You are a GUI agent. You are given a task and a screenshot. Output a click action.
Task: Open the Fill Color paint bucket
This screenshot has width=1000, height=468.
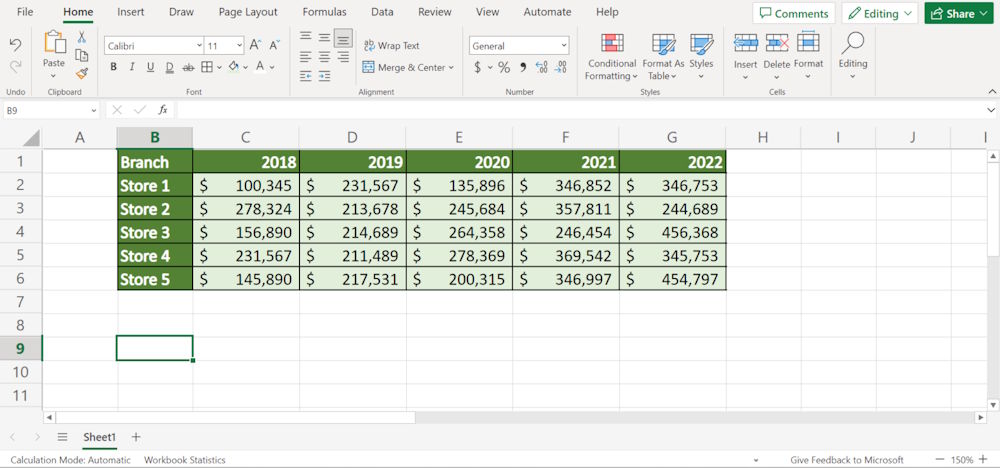pyautogui.click(x=233, y=67)
